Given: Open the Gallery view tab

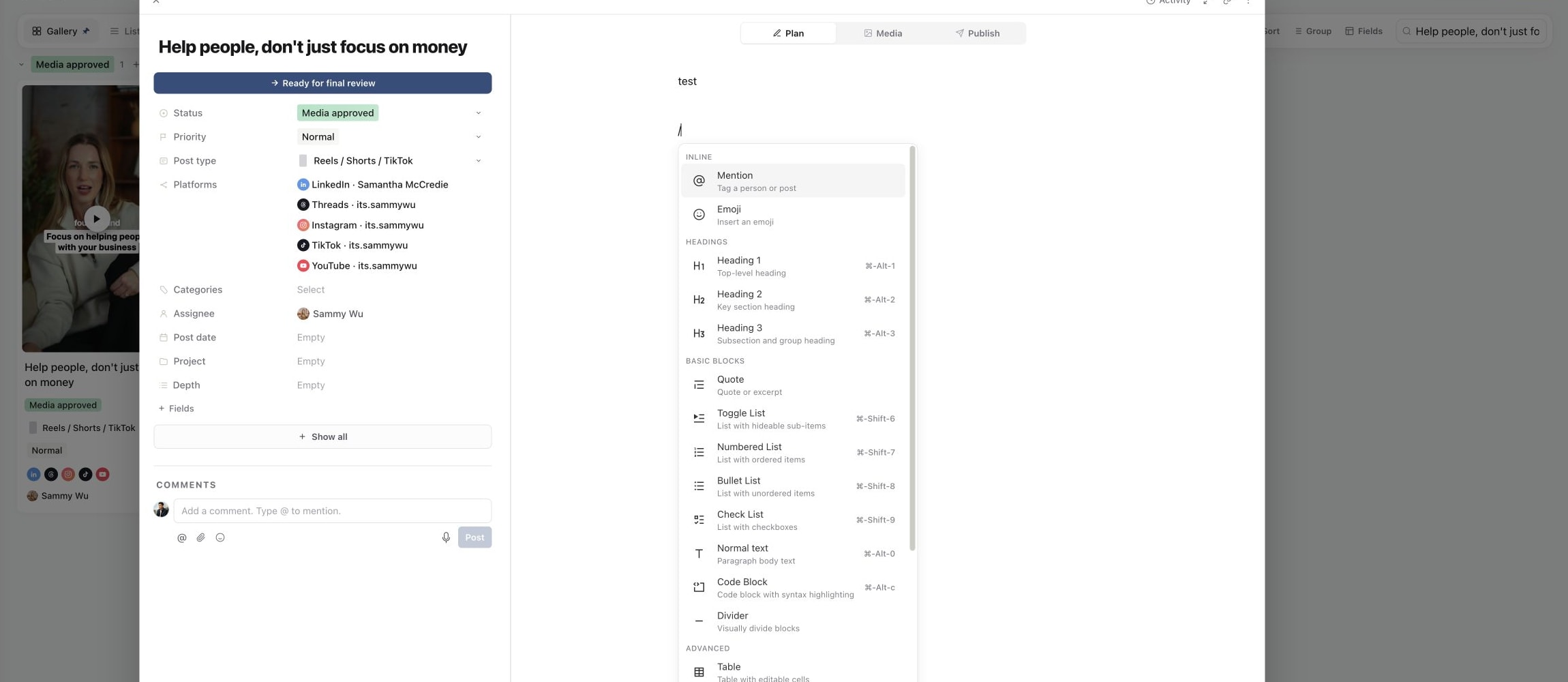Looking at the screenshot, I should click(x=61, y=31).
